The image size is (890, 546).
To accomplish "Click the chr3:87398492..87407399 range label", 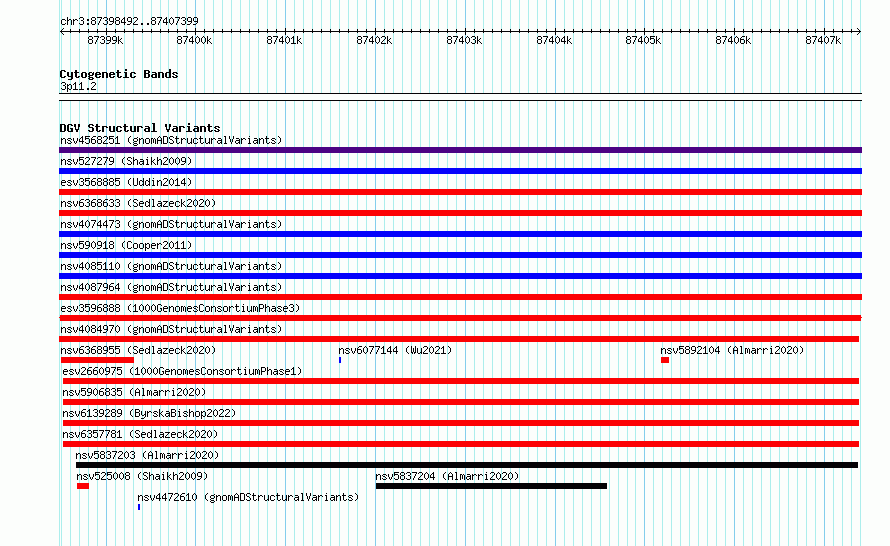I will (x=129, y=21).
